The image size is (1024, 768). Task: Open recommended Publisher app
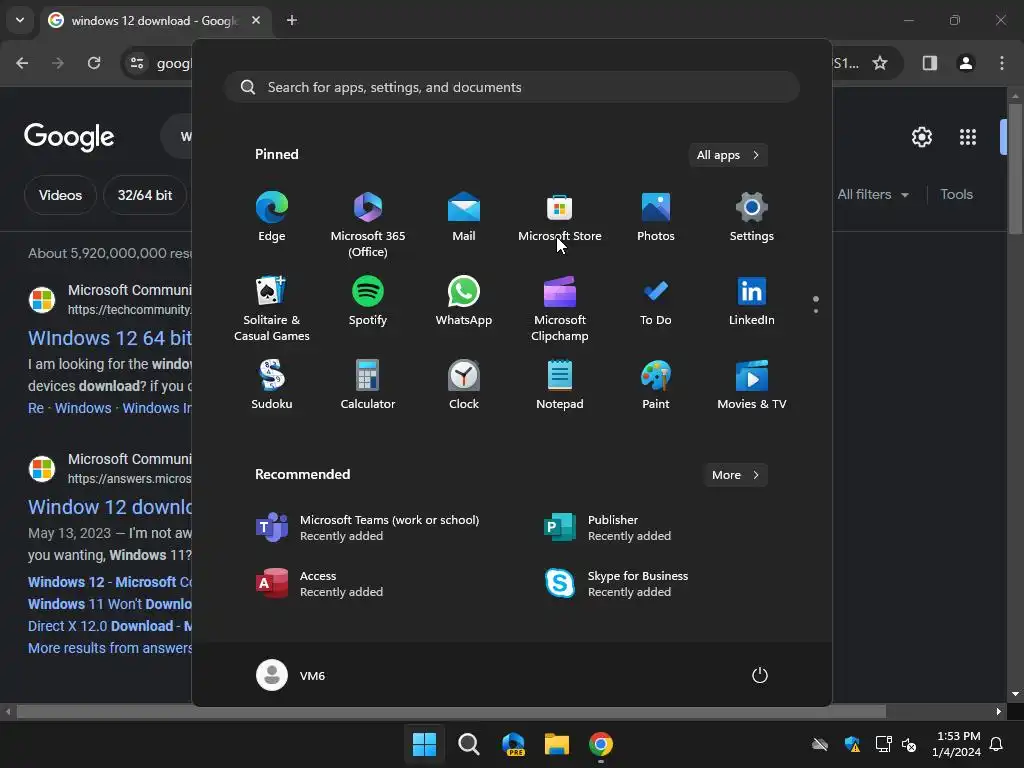607,528
